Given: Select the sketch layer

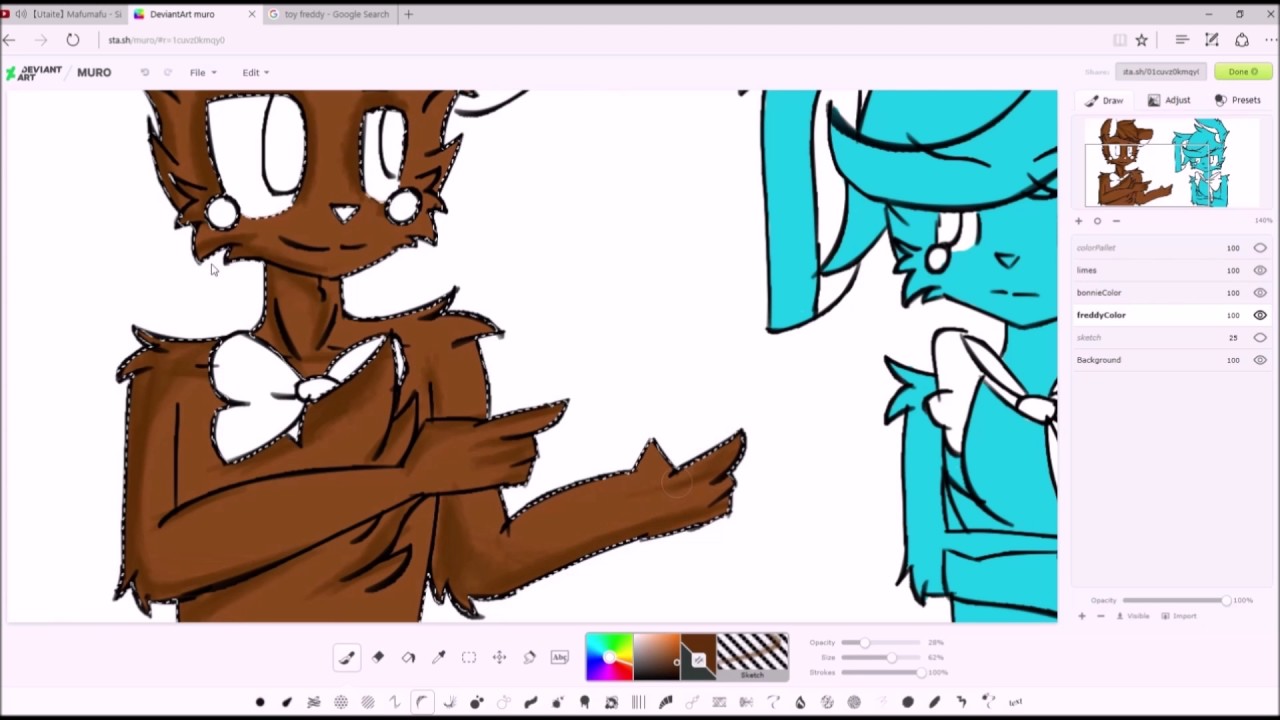Looking at the screenshot, I should (x=1172, y=338).
